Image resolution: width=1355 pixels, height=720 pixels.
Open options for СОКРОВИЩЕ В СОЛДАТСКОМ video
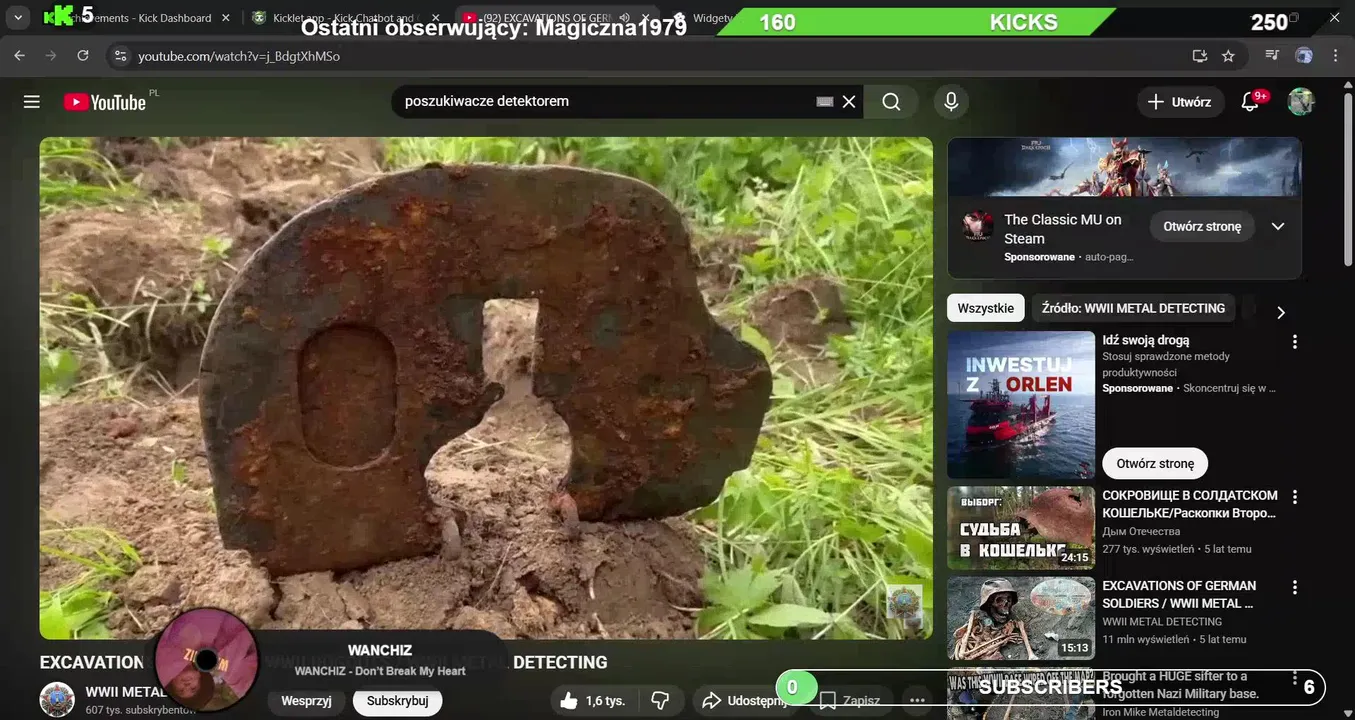[x=1294, y=497]
